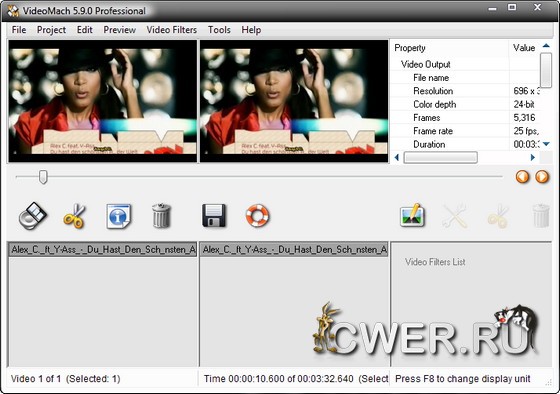Select the Frames property row

tap(465, 118)
